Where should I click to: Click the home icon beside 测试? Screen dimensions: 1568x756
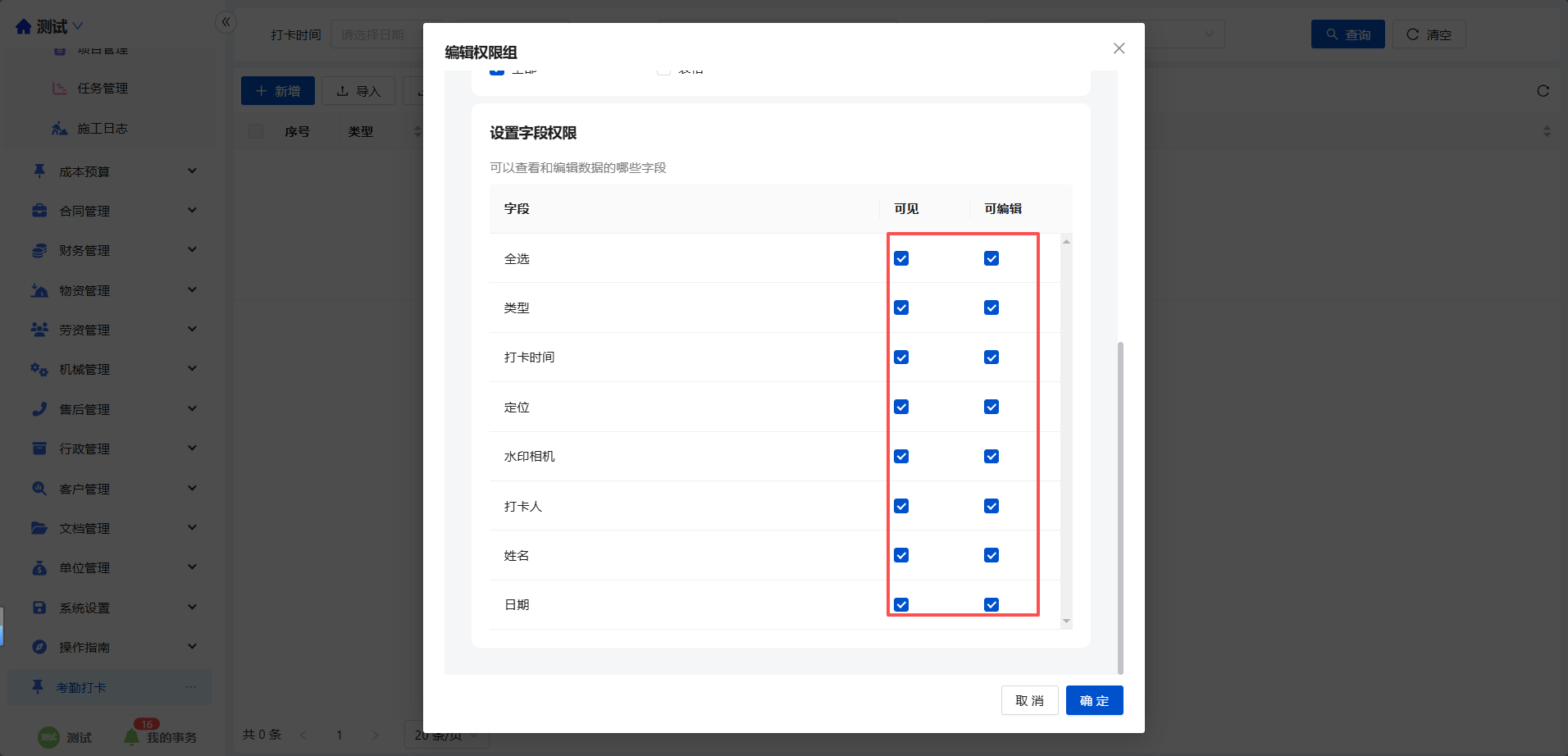coord(23,27)
